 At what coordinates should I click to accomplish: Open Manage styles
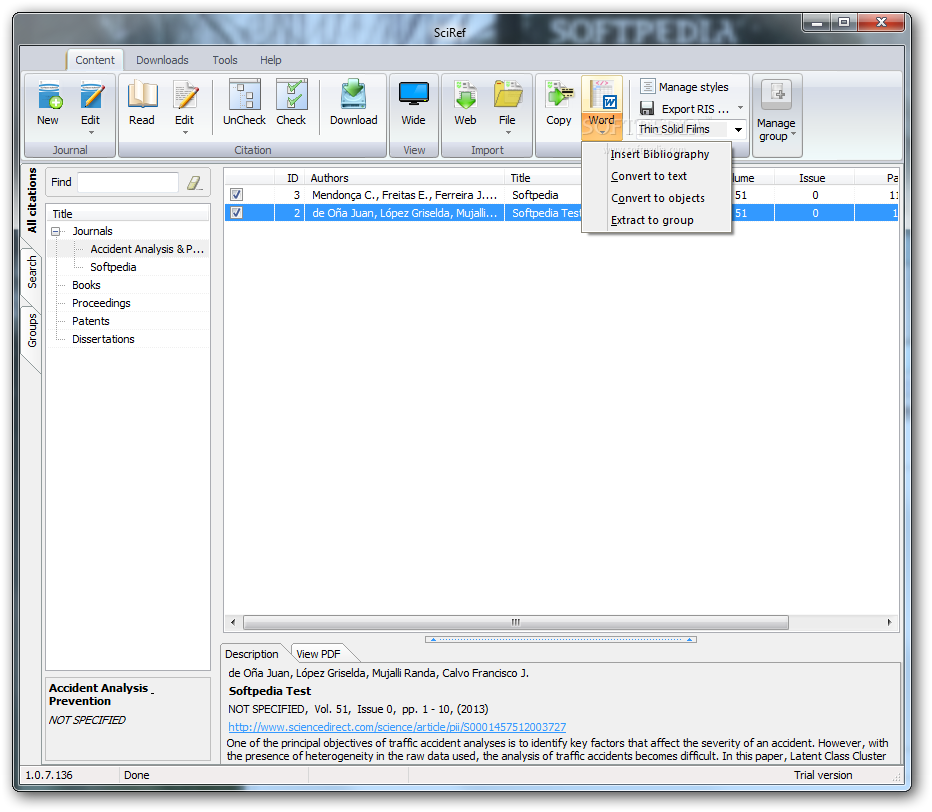point(685,87)
